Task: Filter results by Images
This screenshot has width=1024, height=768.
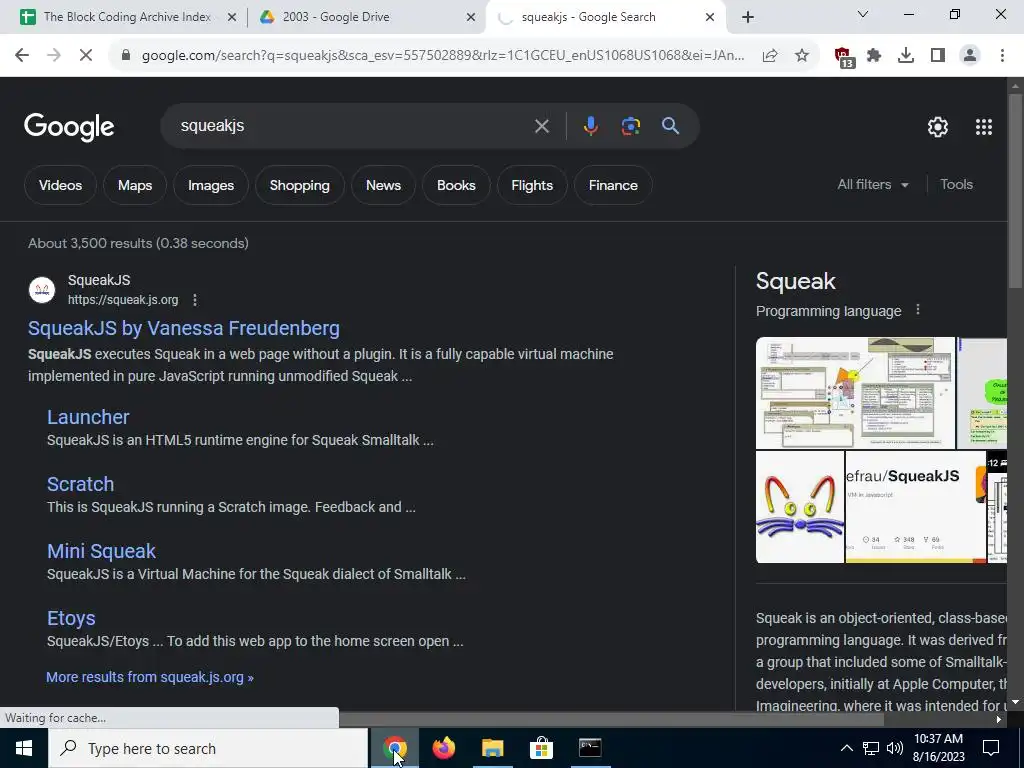Action: (211, 185)
